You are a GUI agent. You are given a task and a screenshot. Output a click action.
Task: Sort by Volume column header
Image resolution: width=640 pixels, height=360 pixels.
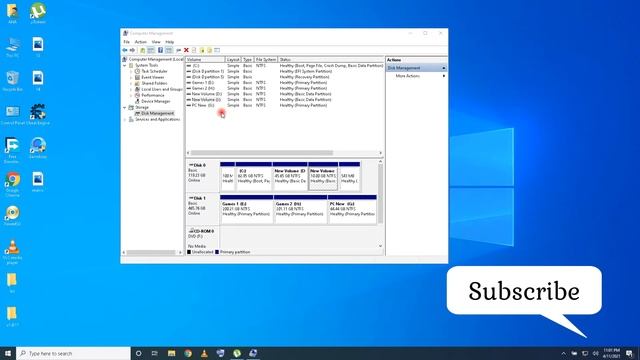click(205, 60)
